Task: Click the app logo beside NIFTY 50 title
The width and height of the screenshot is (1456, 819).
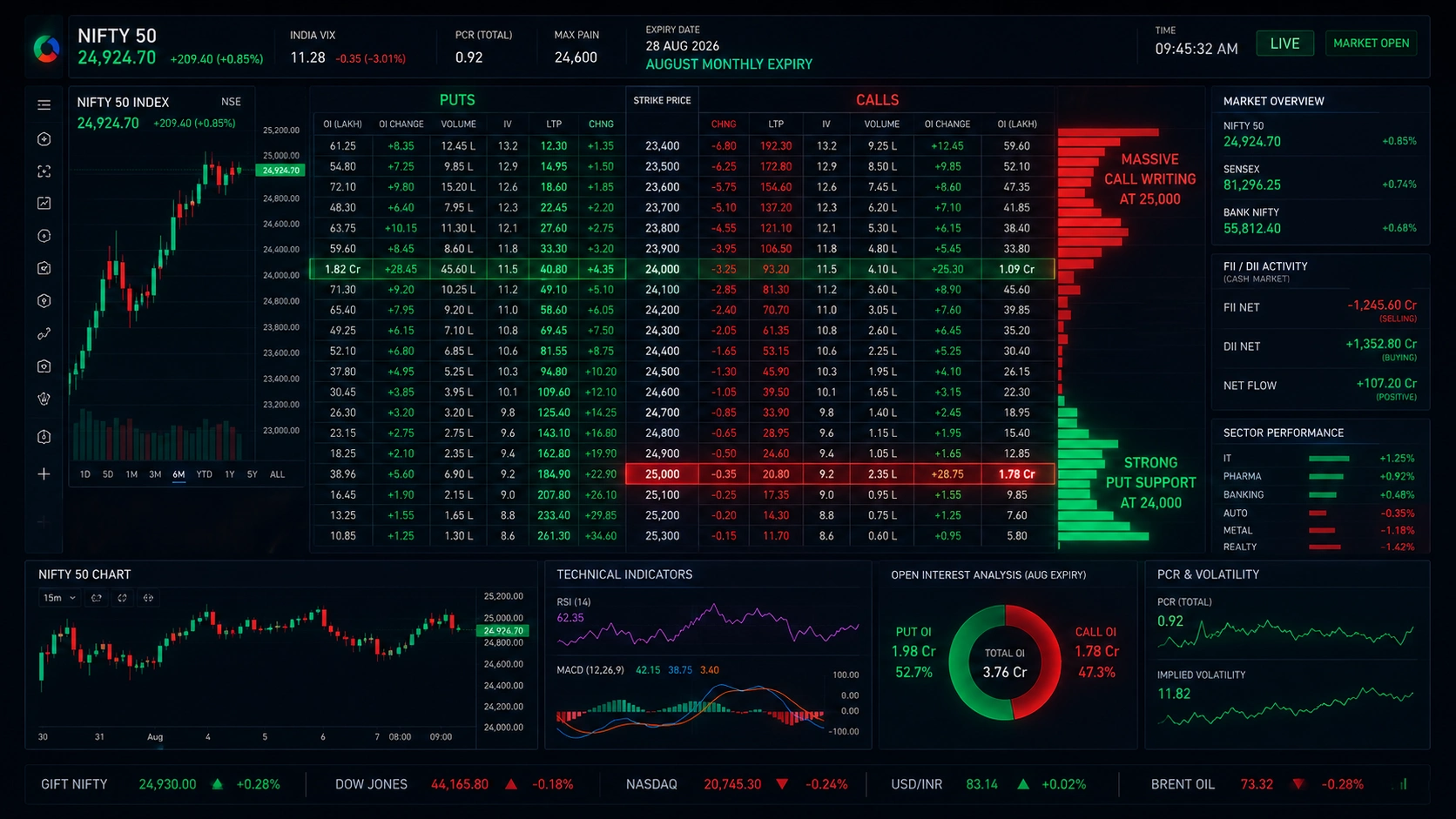Action: click(x=46, y=49)
